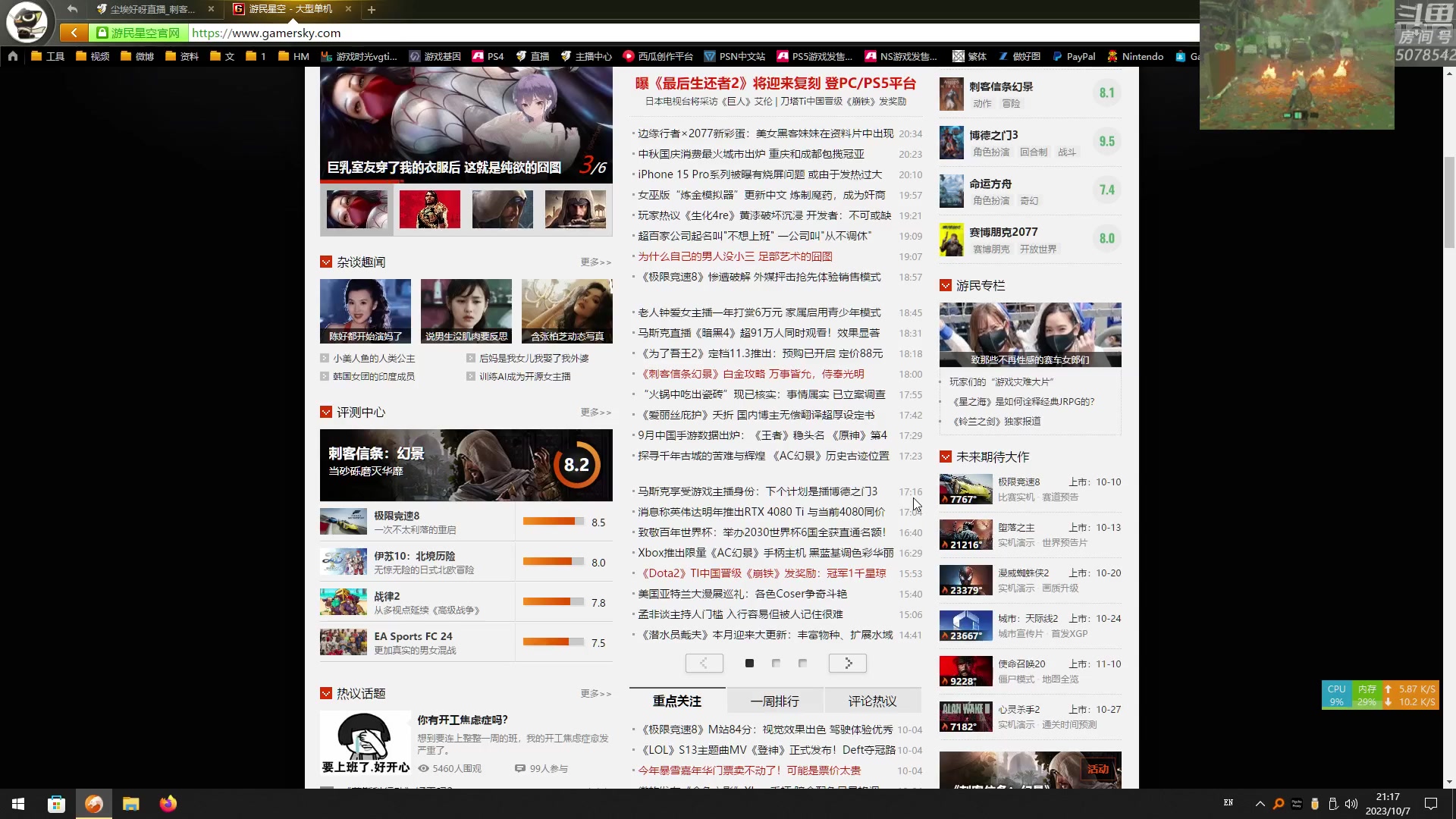This screenshot has height=819, width=1456.
Task: Open the 你有开工焦虑症吗 topic
Action: tap(463, 720)
